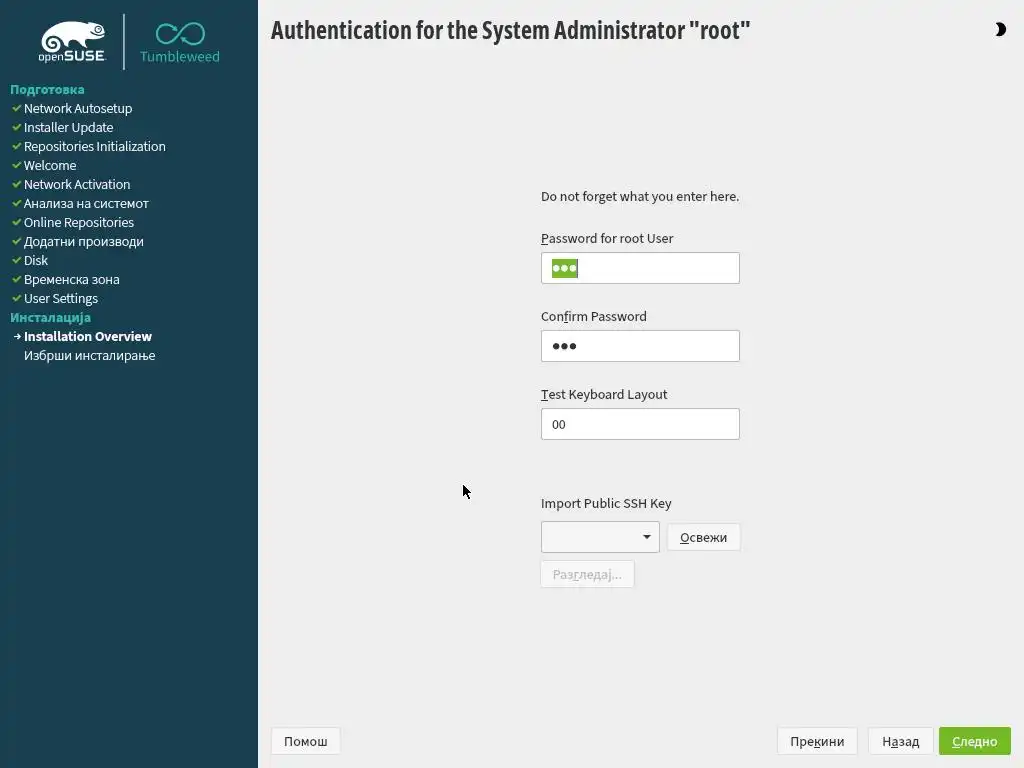Click the checkmark beside User Settings
Viewport: 1024px width, 768px height.
tap(16, 298)
